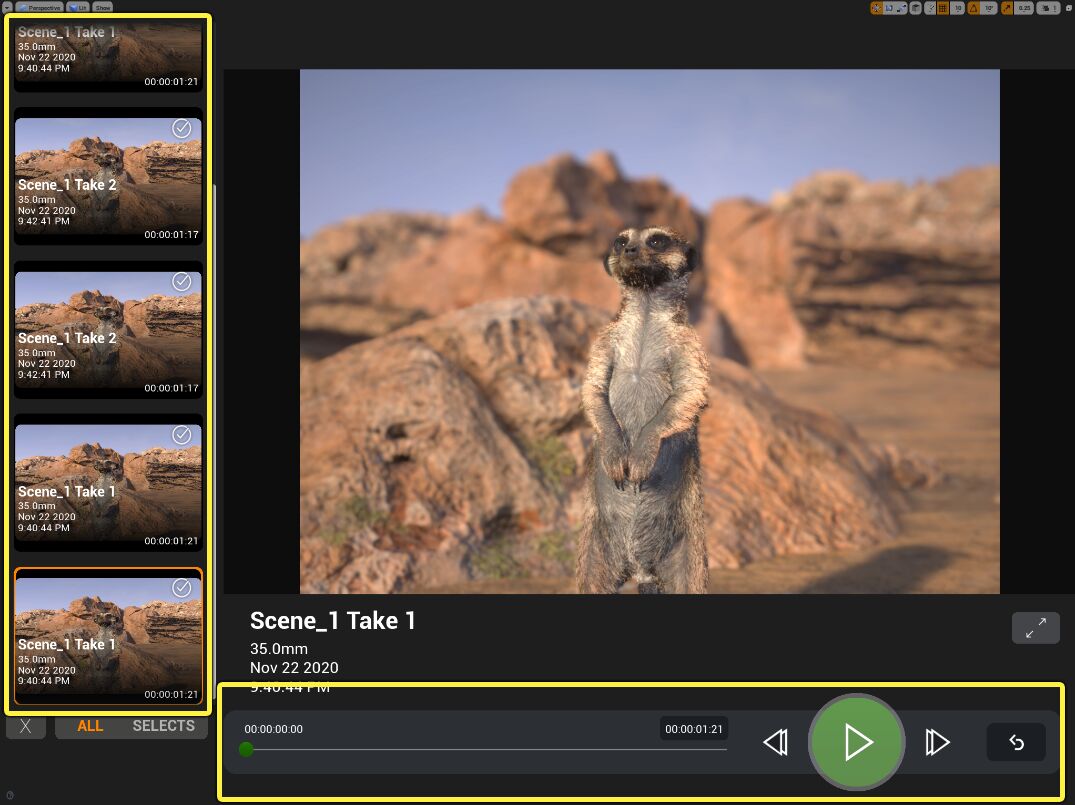Click the middle of the playback timeline track

pos(486,749)
